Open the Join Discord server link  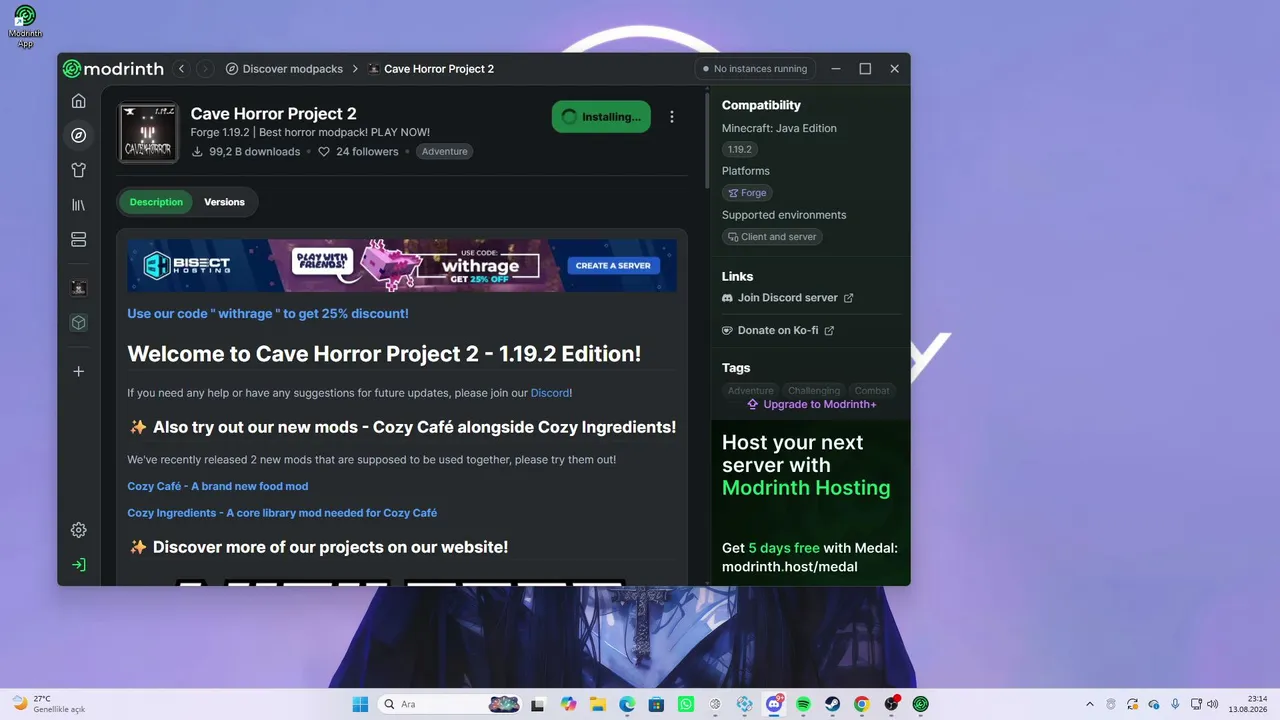(x=788, y=298)
